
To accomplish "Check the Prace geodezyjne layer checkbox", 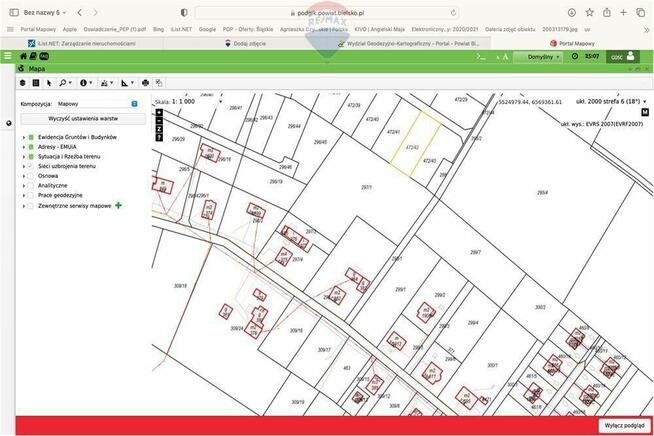I will click(32, 195).
